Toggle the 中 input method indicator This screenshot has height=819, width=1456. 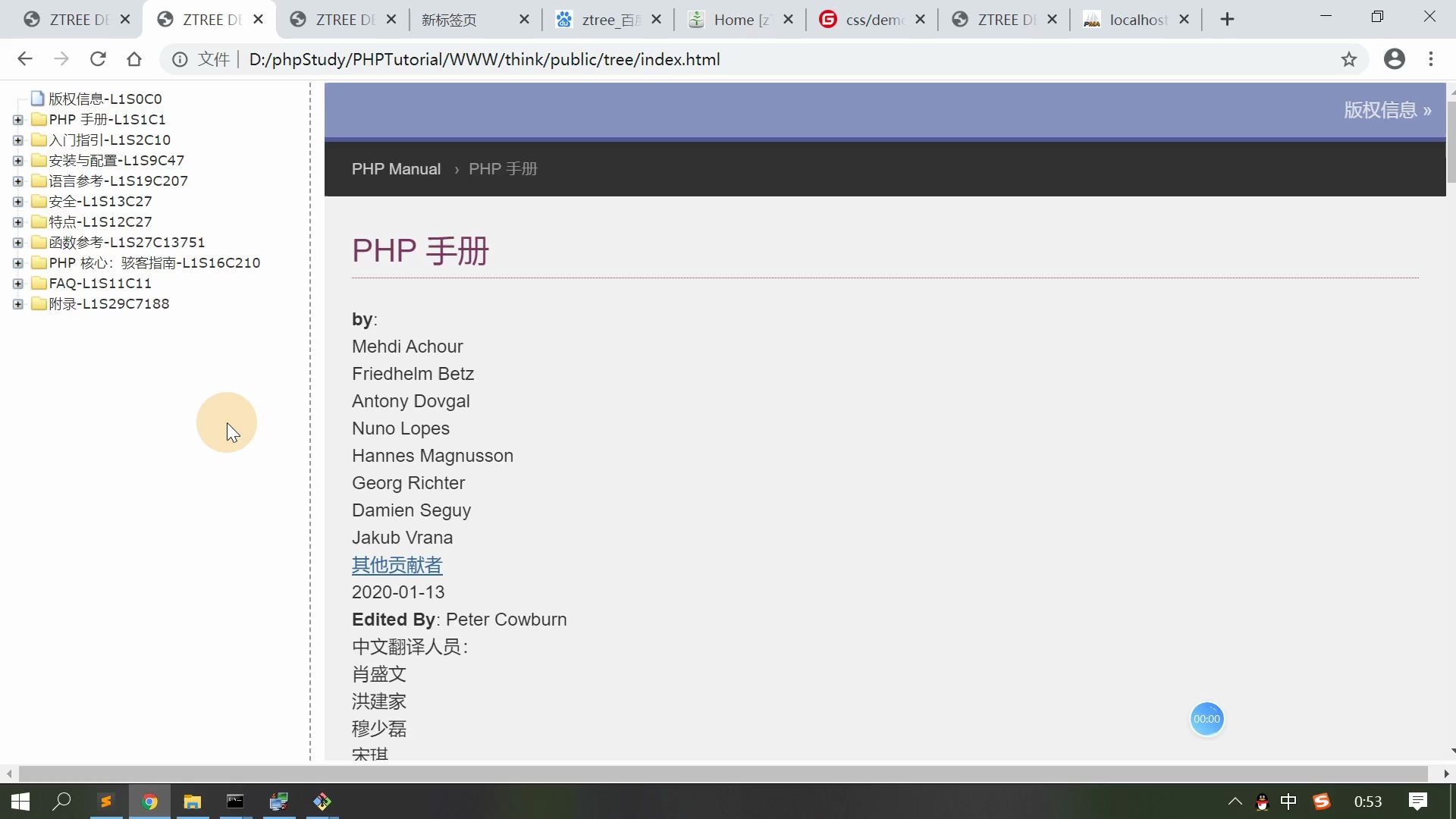click(x=1289, y=802)
